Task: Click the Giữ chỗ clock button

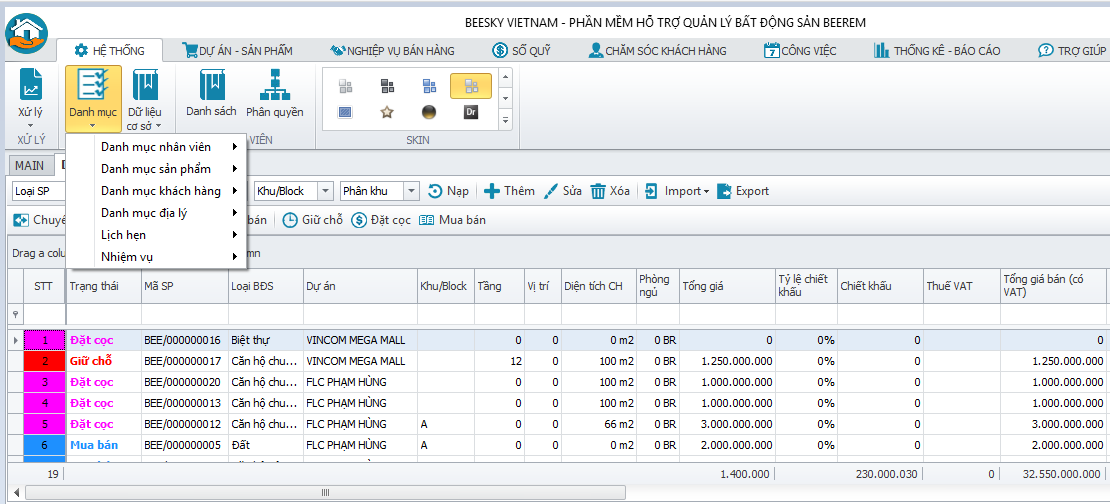Action: 312,220
